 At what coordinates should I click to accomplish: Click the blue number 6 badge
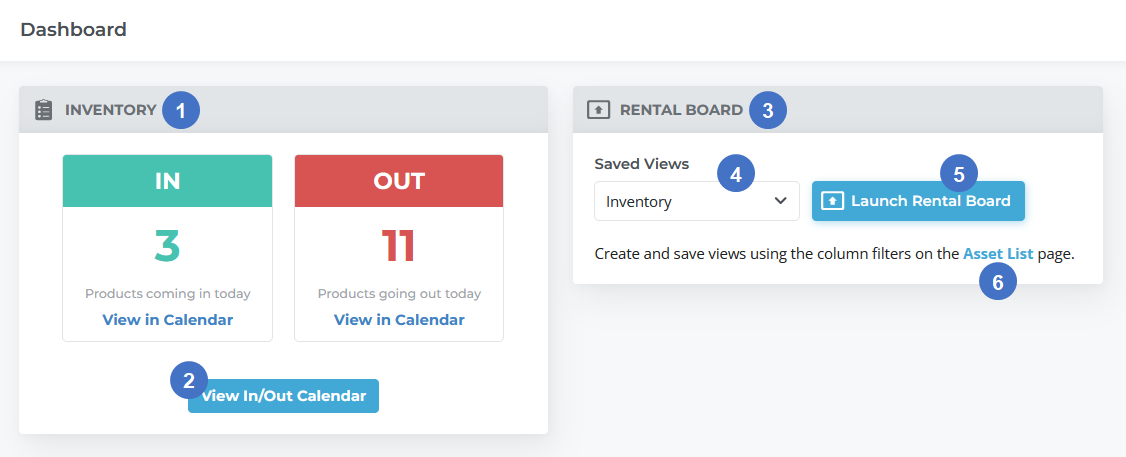pos(997,282)
